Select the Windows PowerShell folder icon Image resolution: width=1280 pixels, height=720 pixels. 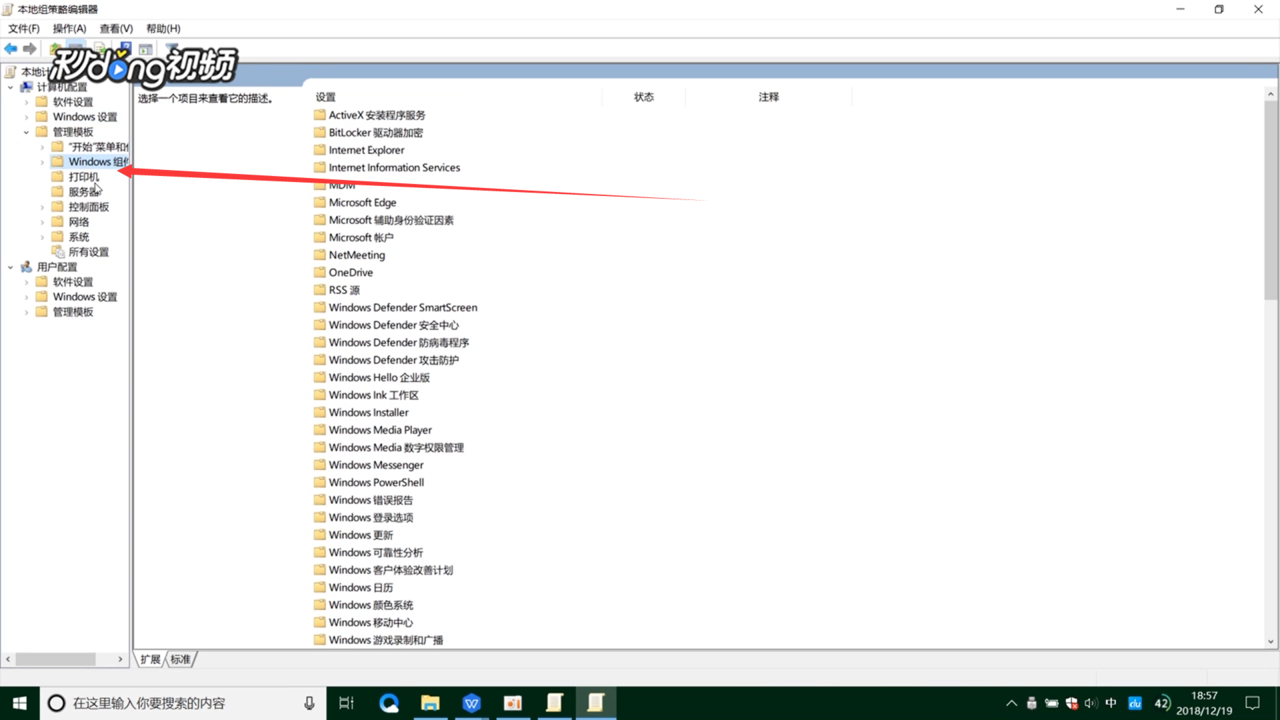tap(320, 482)
